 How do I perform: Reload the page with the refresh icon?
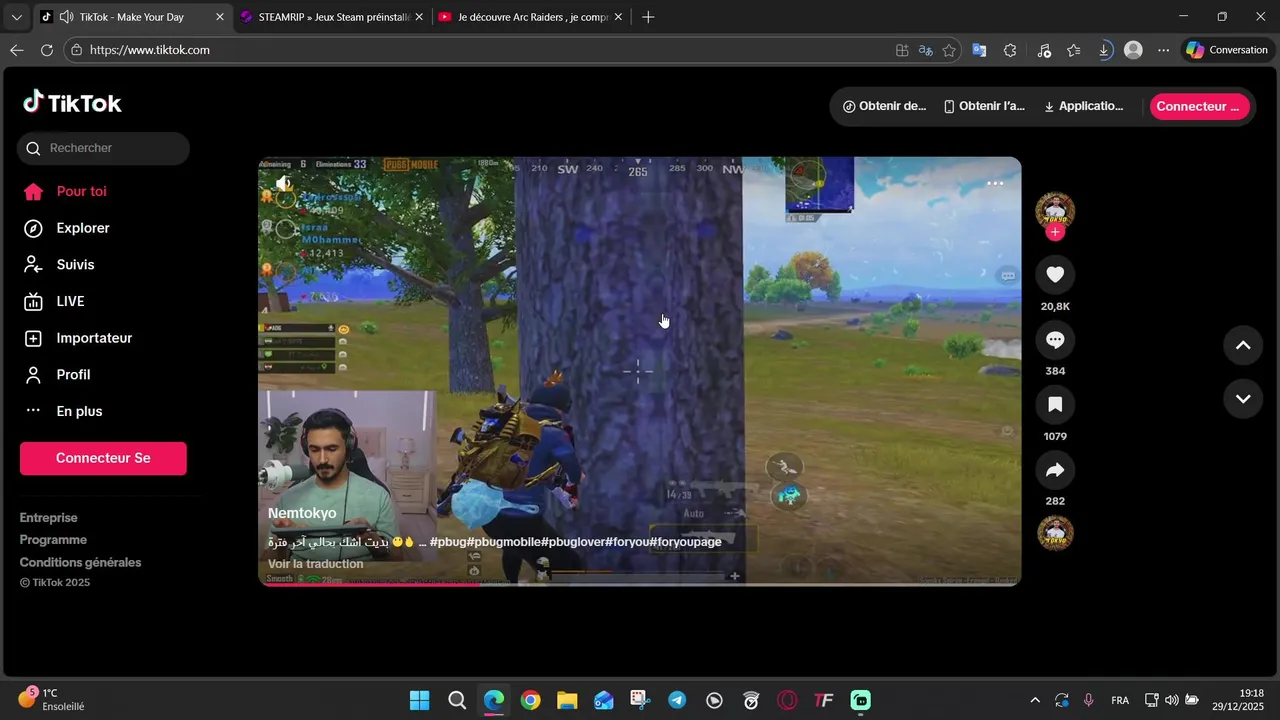tap(47, 50)
